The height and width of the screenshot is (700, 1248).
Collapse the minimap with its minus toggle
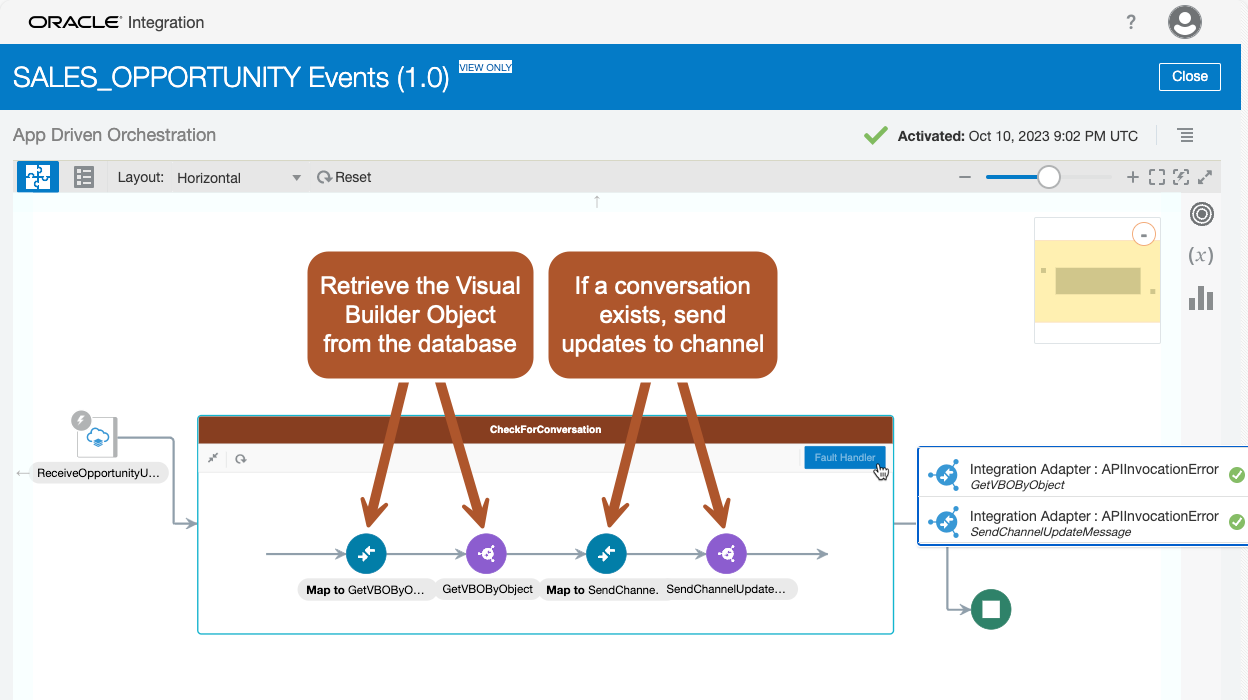pyautogui.click(x=1143, y=233)
